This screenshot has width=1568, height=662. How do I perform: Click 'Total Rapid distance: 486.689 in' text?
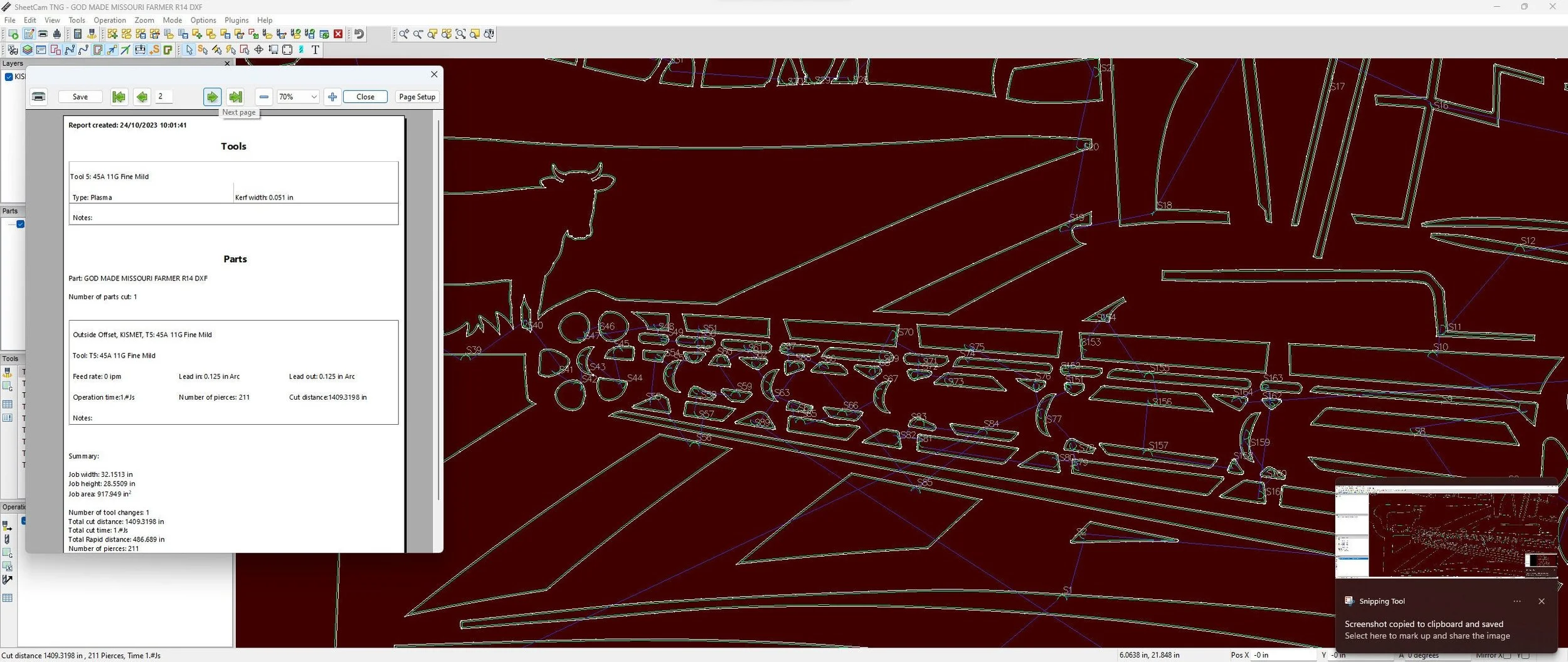coord(117,539)
